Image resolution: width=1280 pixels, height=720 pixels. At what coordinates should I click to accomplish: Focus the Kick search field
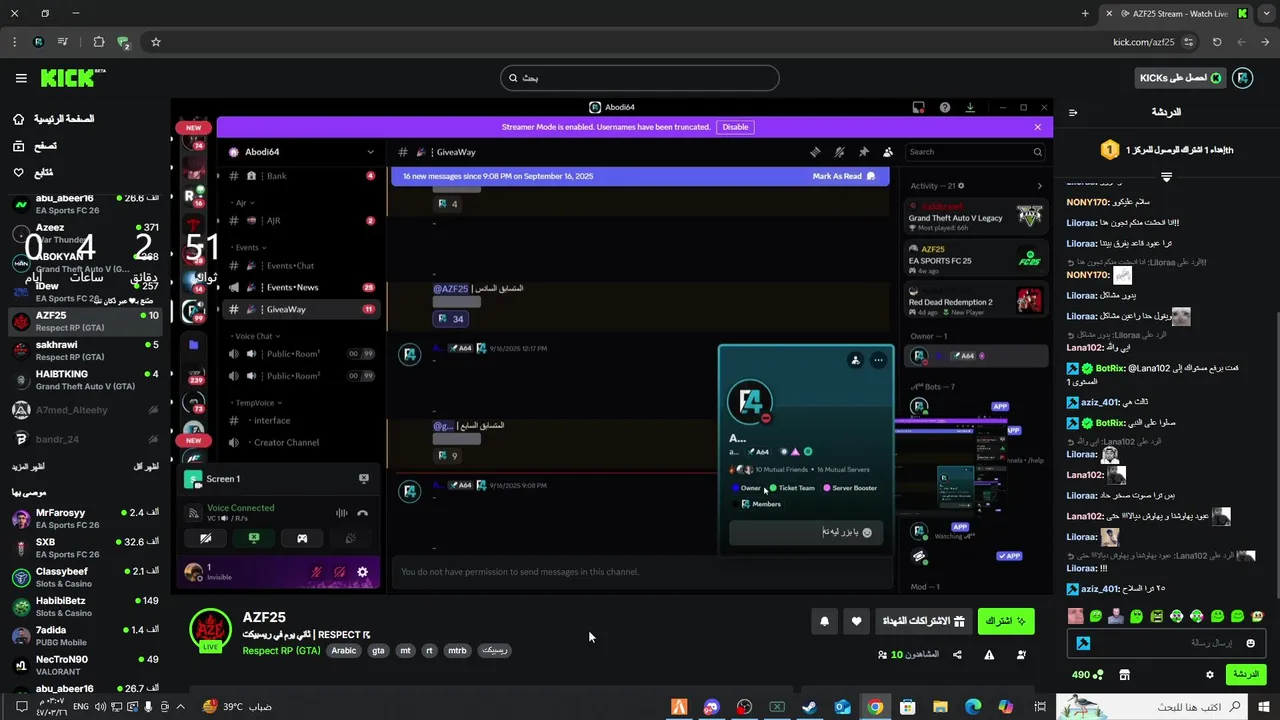[x=640, y=78]
